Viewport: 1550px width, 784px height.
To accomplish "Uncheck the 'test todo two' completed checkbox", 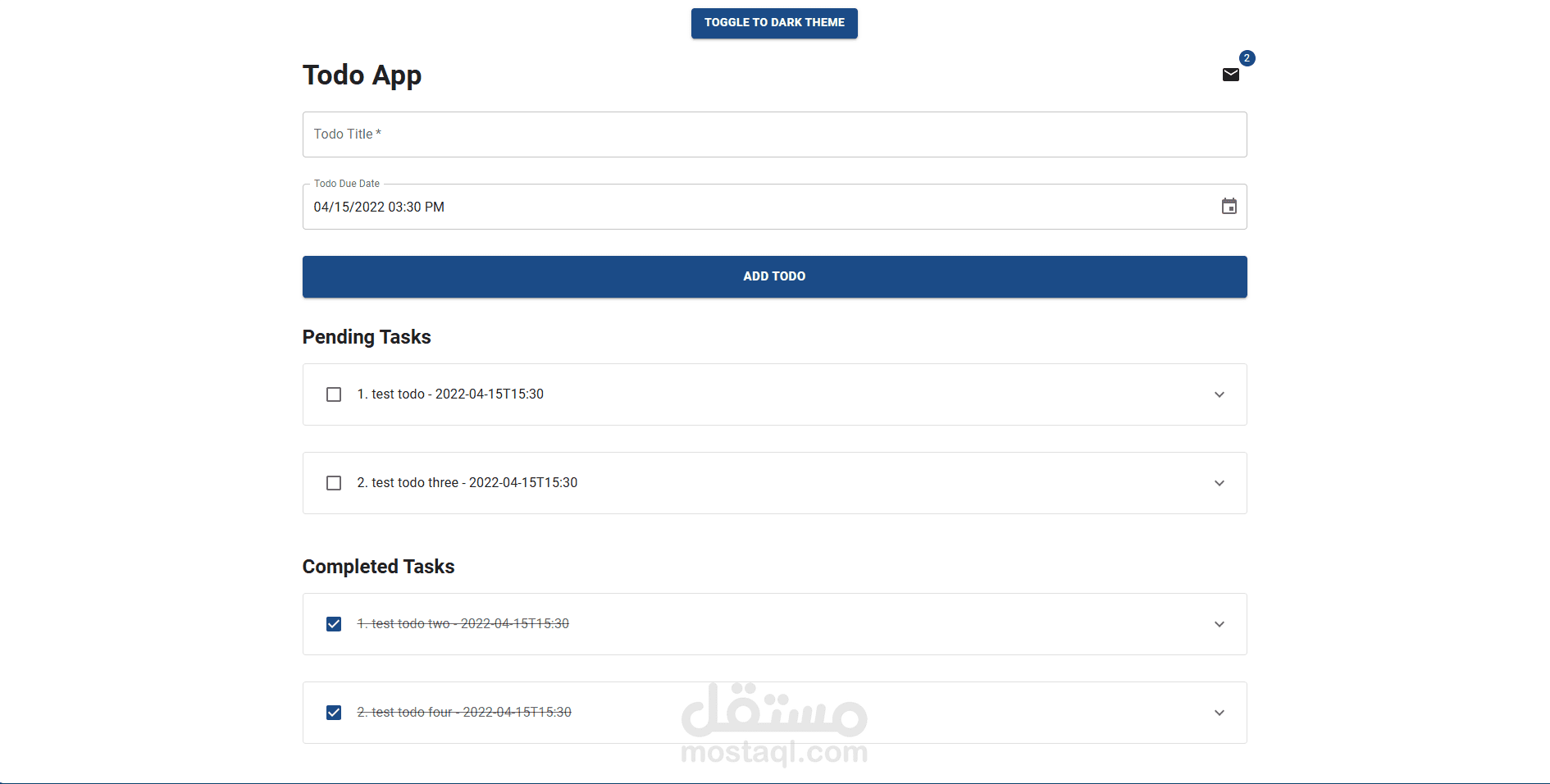I will (334, 624).
